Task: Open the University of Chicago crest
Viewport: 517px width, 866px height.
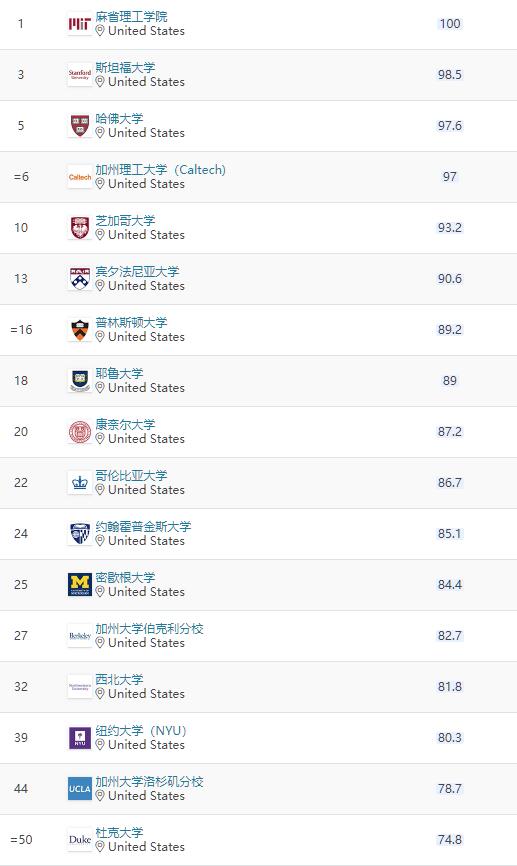Action: pyautogui.click(x=80, y=228)
